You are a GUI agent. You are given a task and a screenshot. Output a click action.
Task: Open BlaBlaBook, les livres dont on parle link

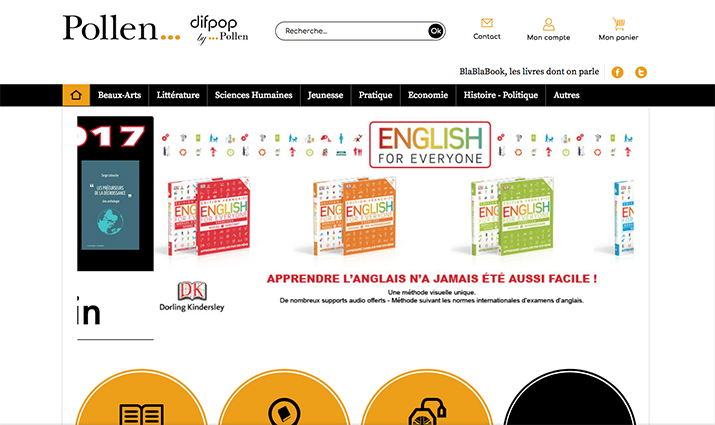coord(529,72)
